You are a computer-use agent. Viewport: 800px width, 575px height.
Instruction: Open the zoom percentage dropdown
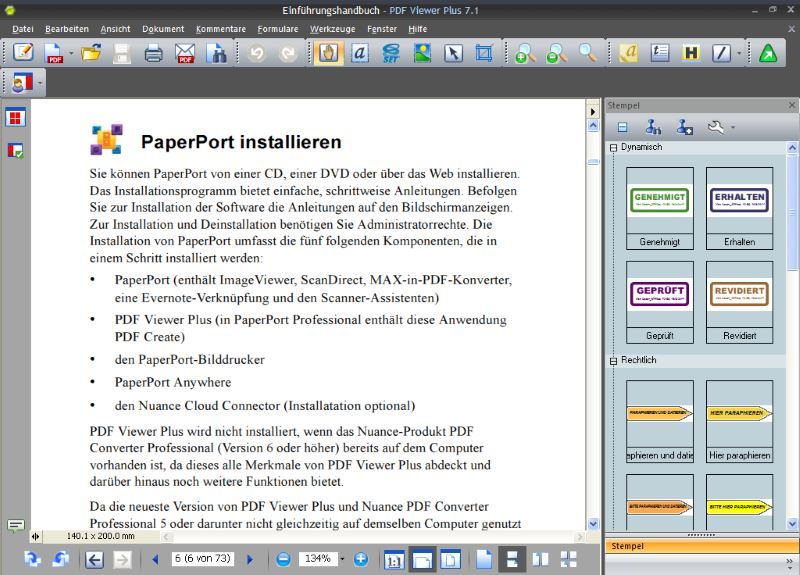342,559
